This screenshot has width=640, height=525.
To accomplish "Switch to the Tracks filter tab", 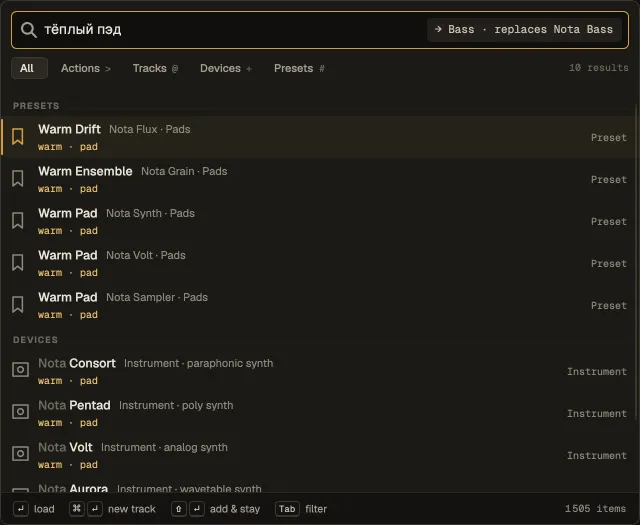I will pyautogui.click(x=155, y=68).
